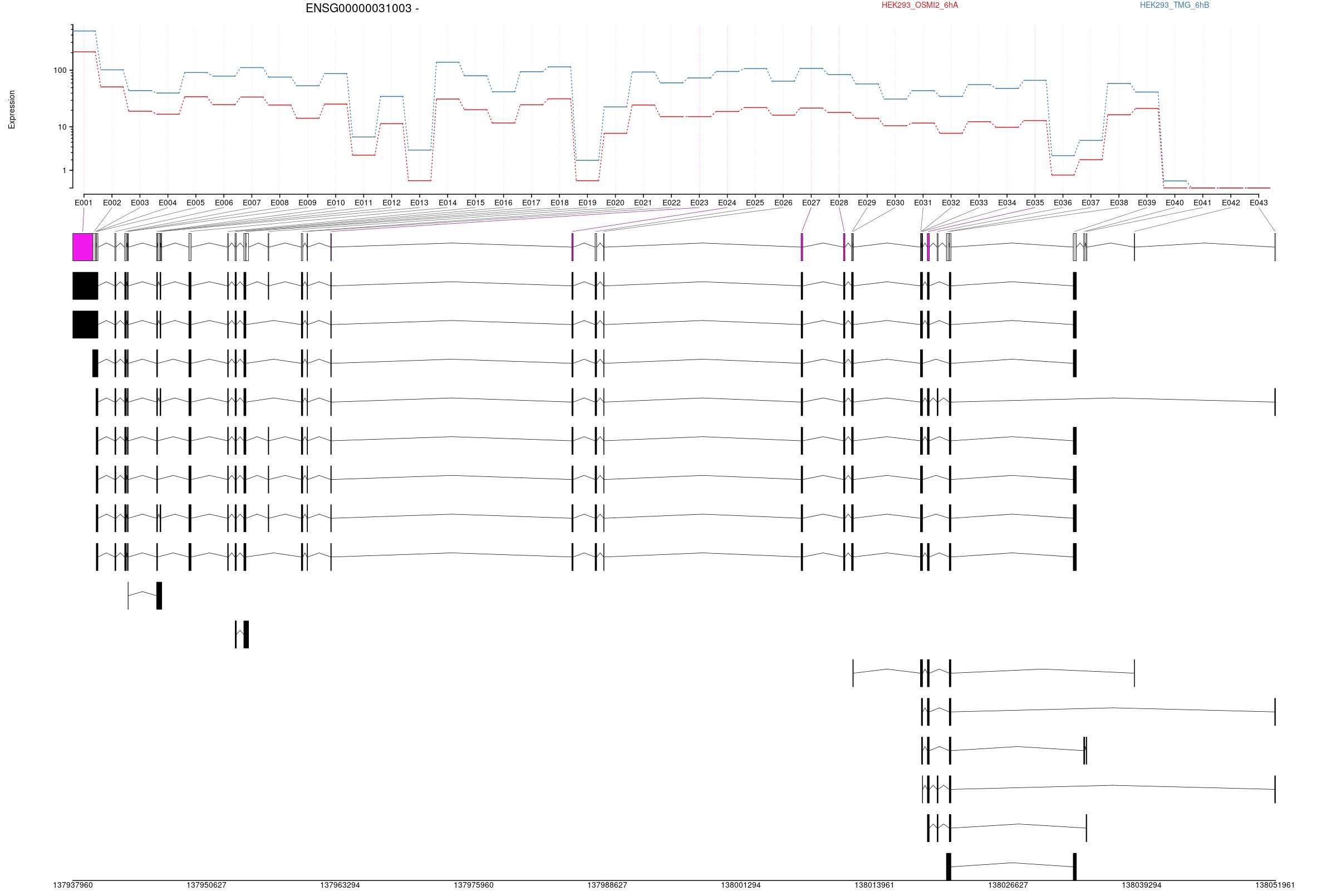Click the y-axis value 100
Screen dimensions: 1336x896
[60, 71]
